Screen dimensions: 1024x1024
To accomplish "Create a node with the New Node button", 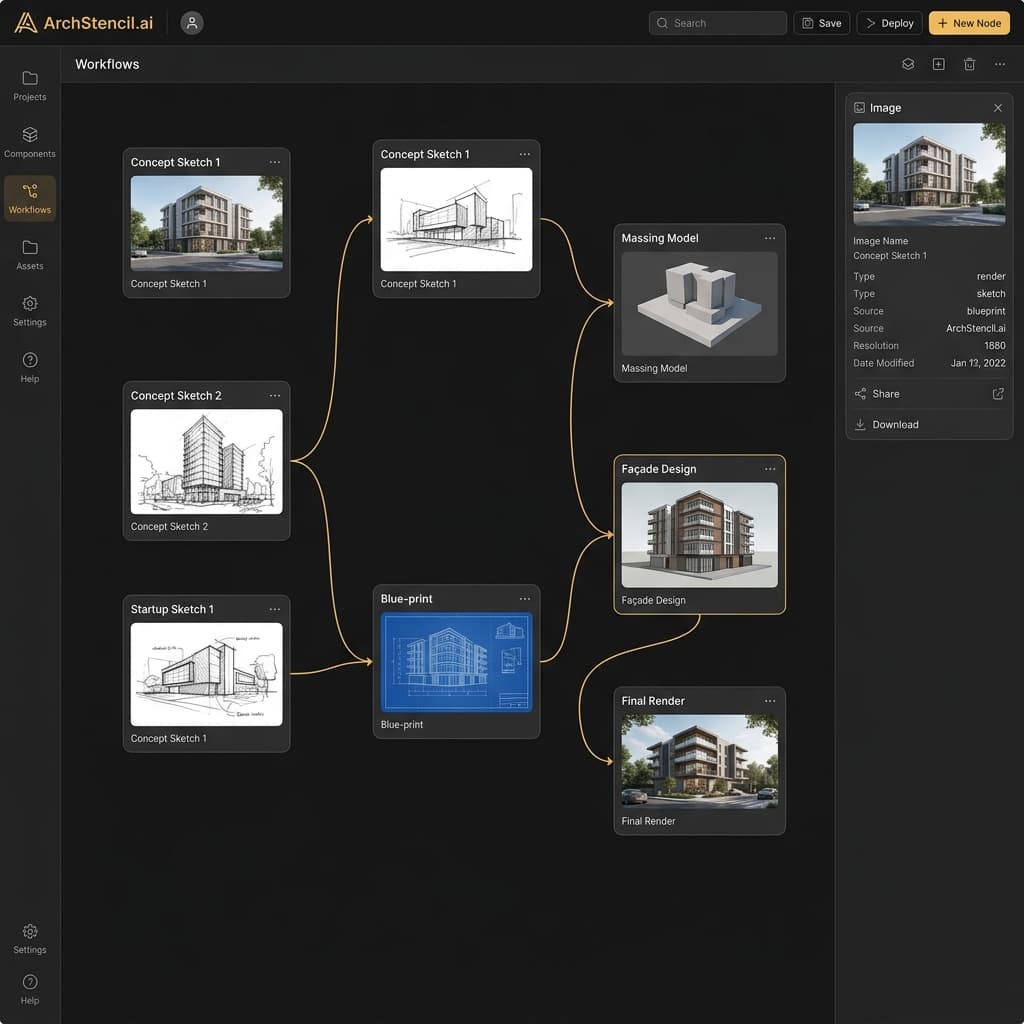I will (x=968, y=22).
